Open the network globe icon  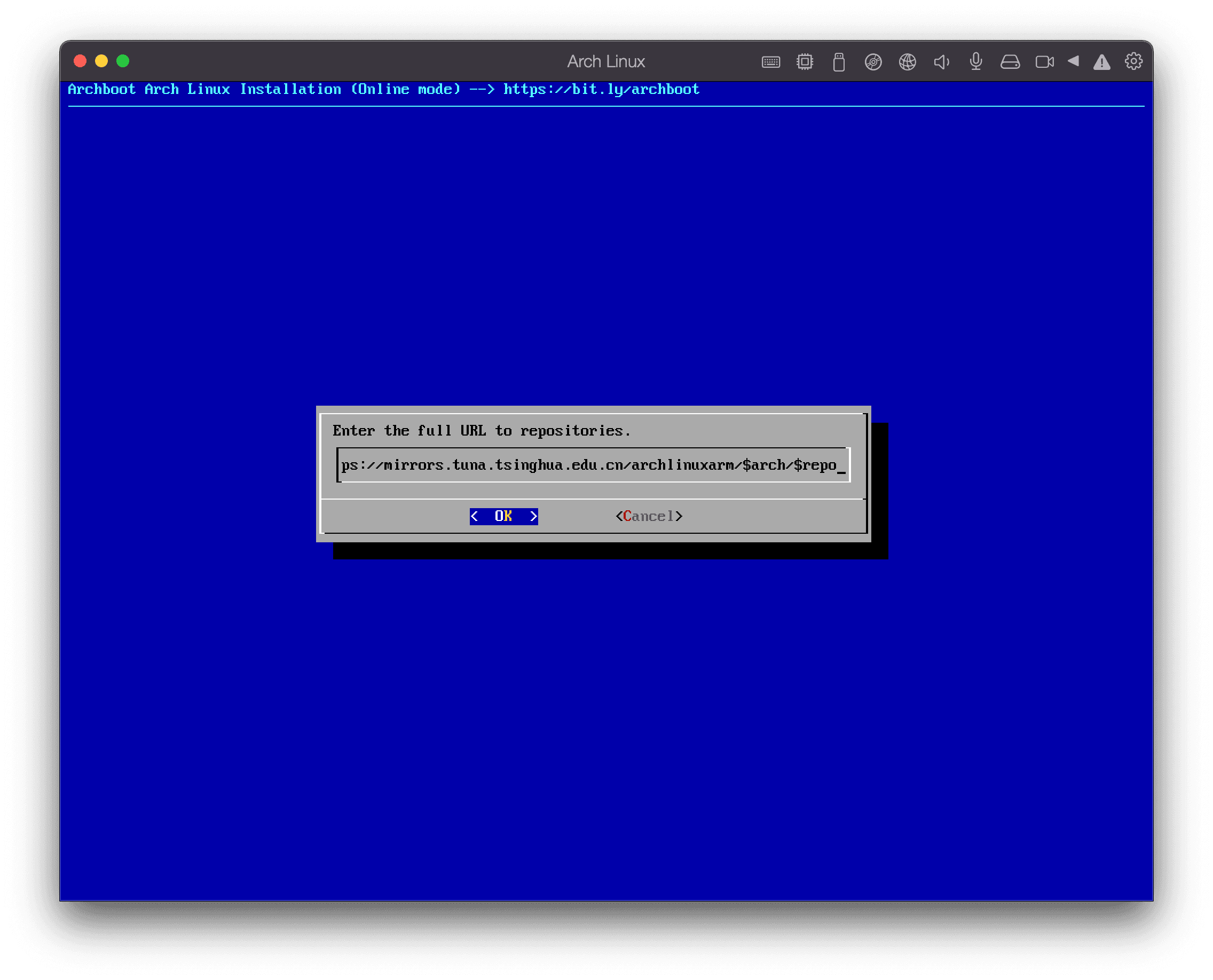point(908,61)
